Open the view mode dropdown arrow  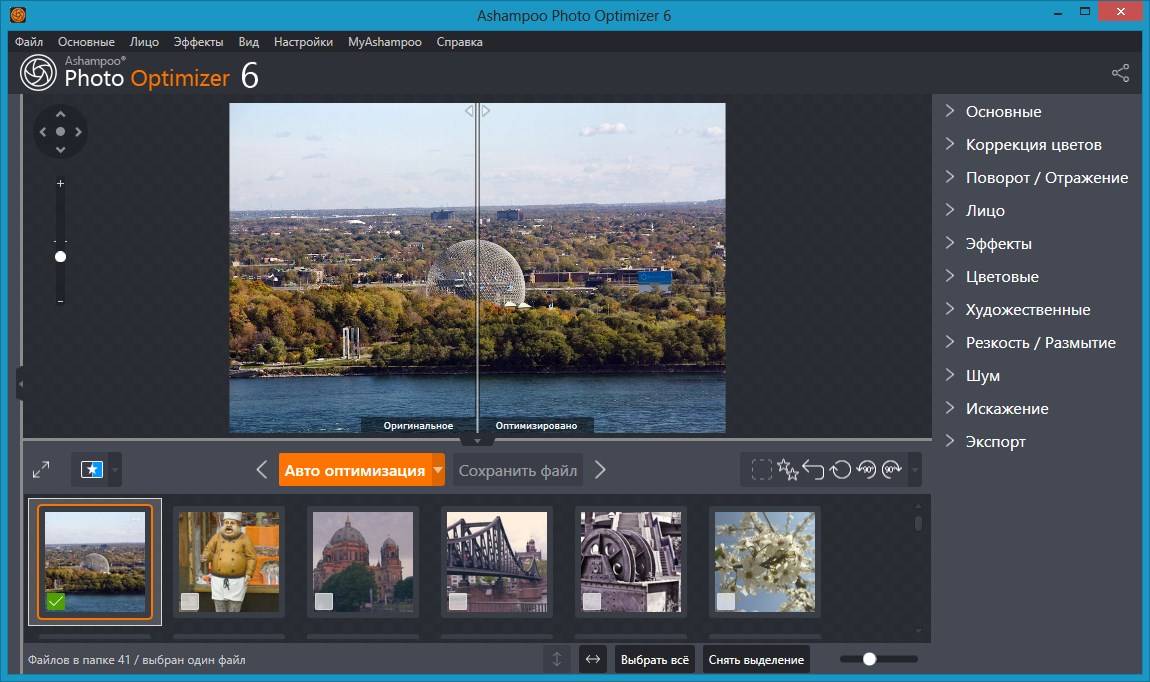point(115,470)
